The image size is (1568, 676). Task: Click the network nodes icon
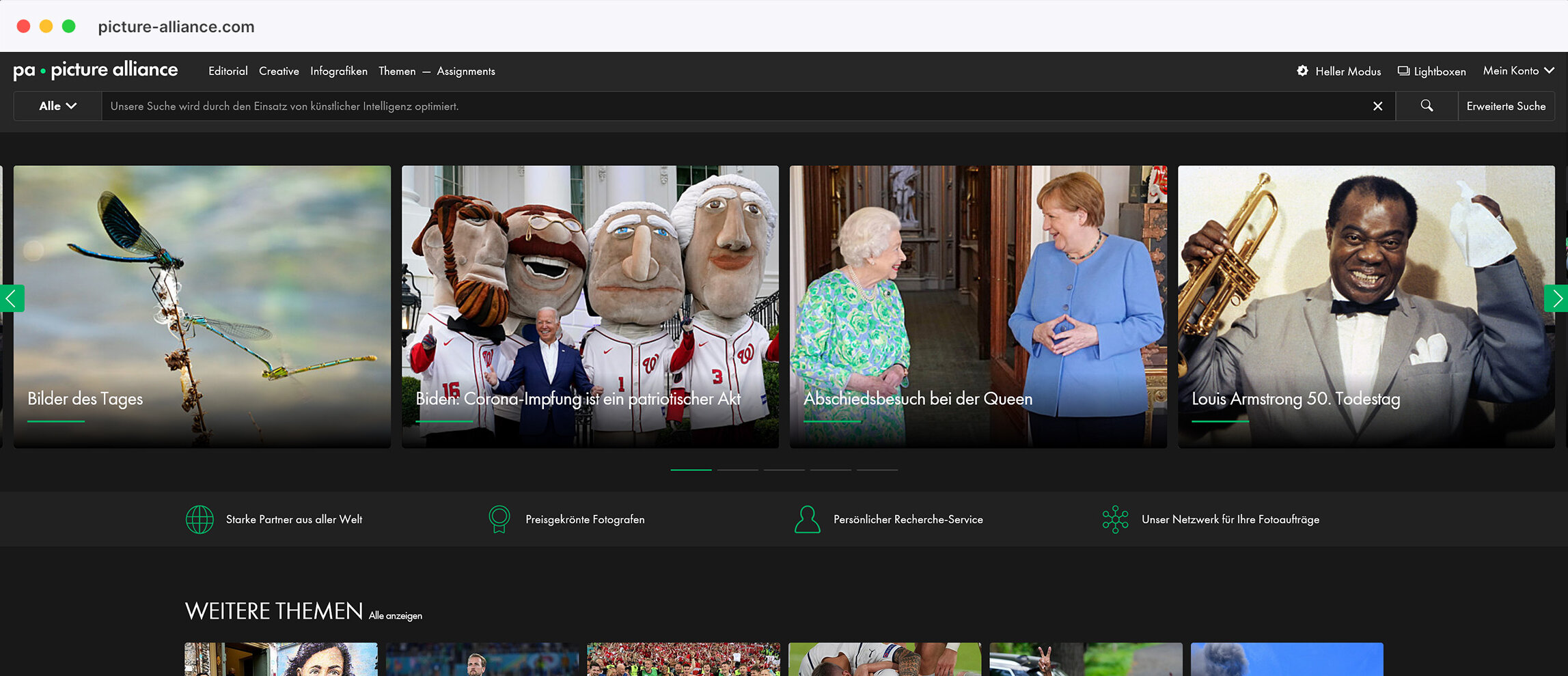tap(1115, 520)
